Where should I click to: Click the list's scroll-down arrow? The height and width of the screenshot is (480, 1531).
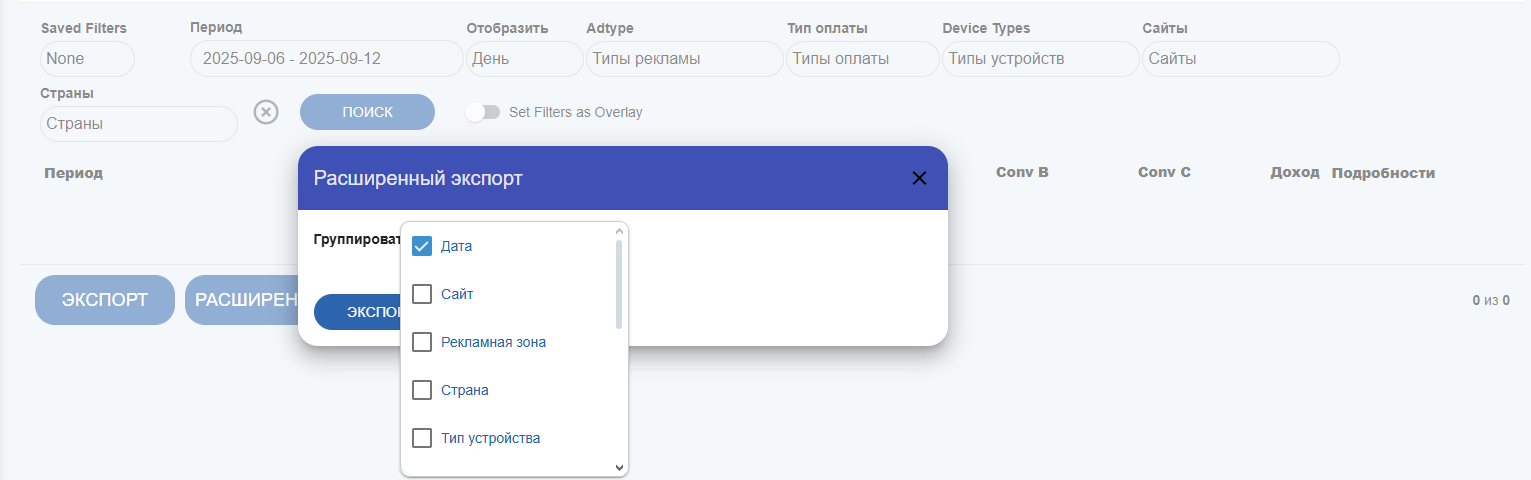(619, 467)
